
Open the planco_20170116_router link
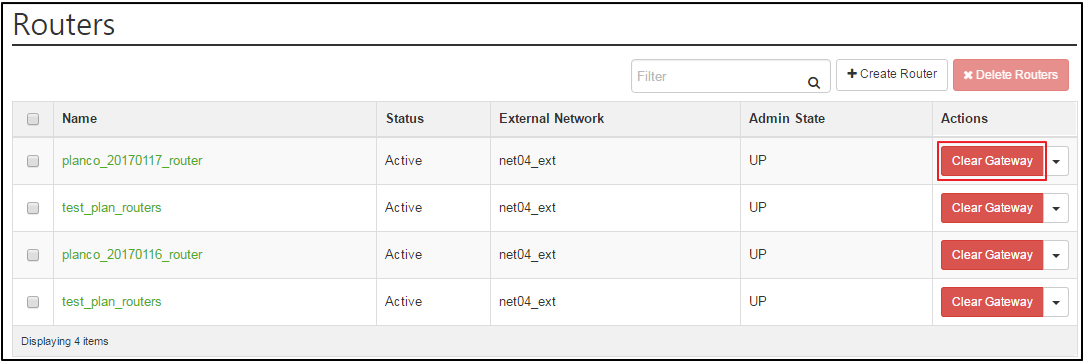click(132, 255)
